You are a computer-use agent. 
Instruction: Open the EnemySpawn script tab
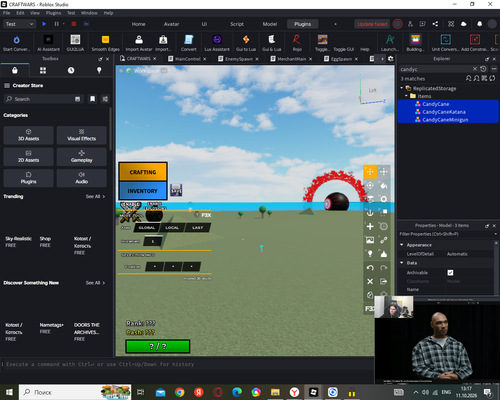click(238, 59)
